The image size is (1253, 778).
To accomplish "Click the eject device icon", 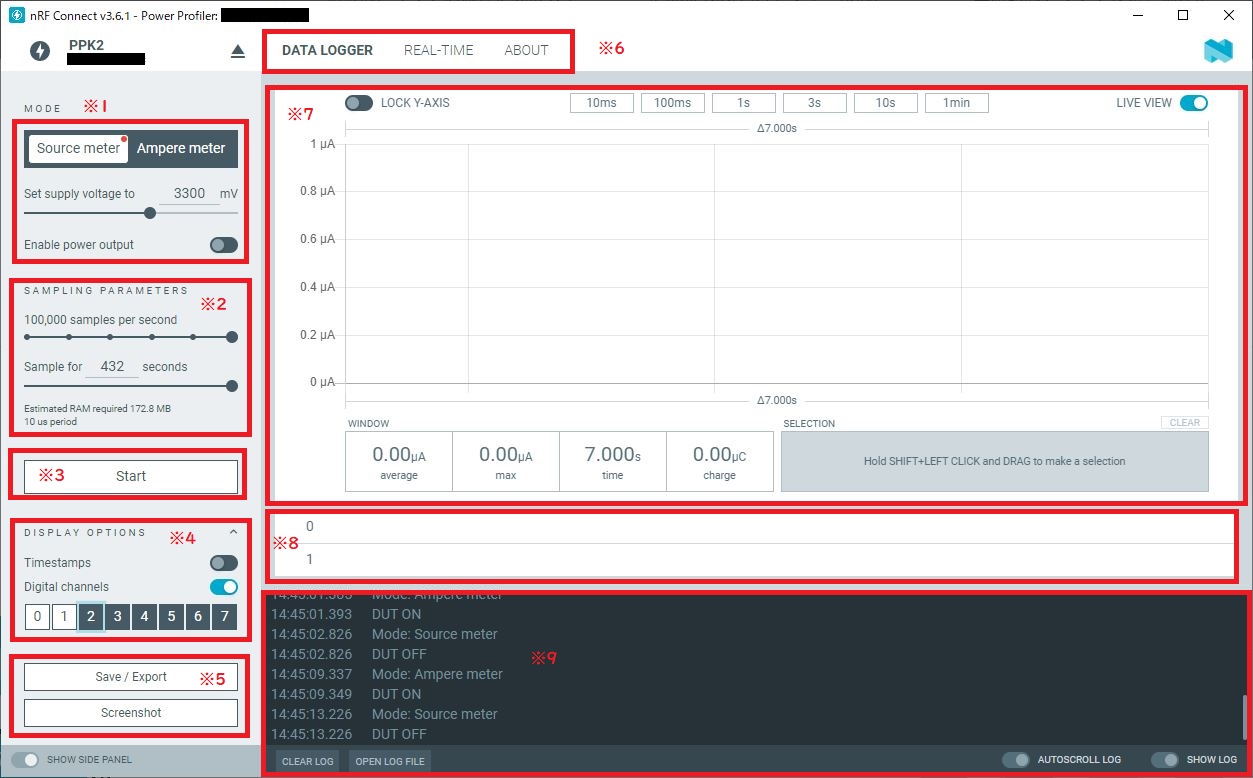I will [237, 51].
